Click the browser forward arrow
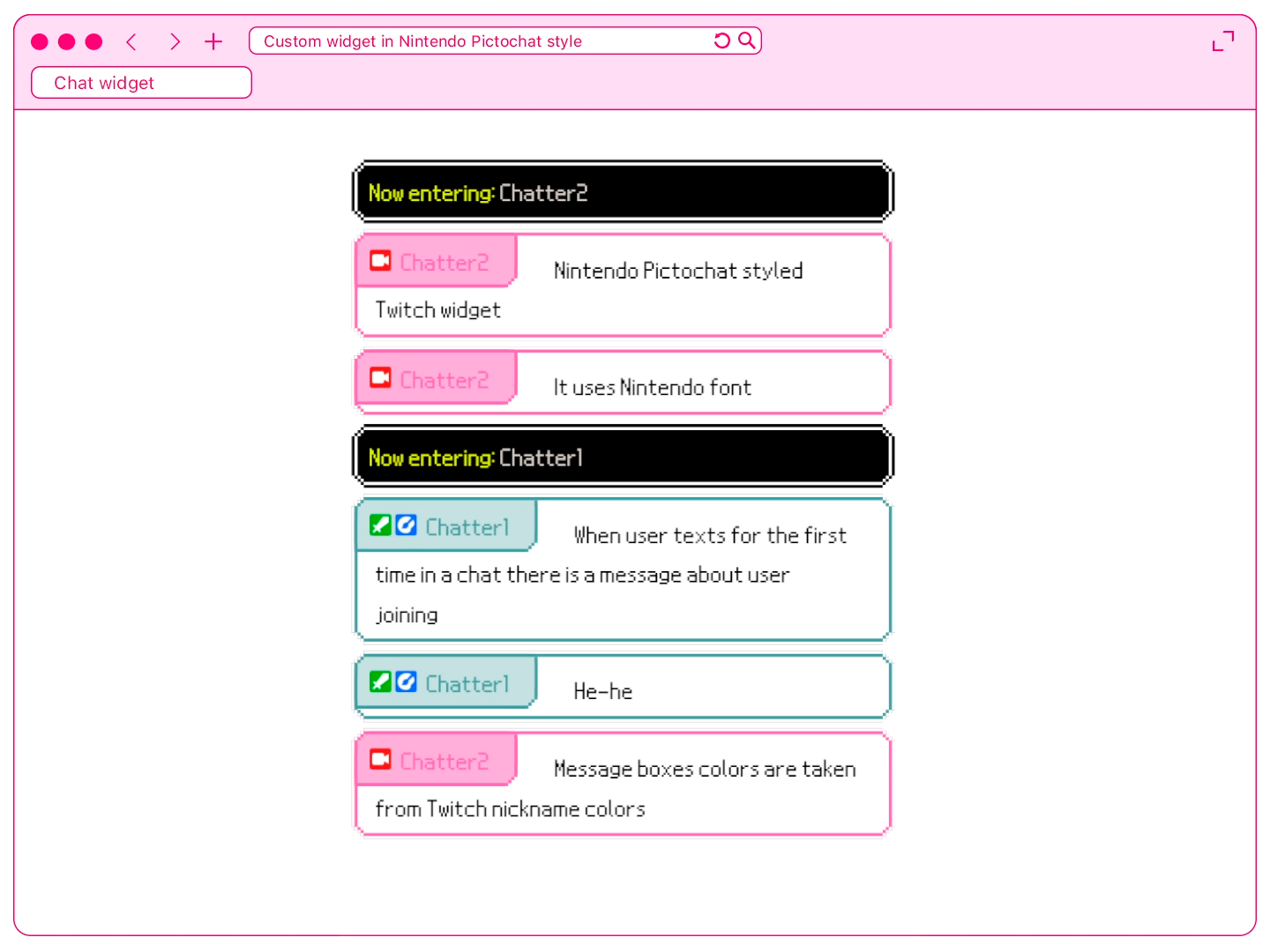The height and width of the screenshot is (952, 1270). tap(175, 41)
